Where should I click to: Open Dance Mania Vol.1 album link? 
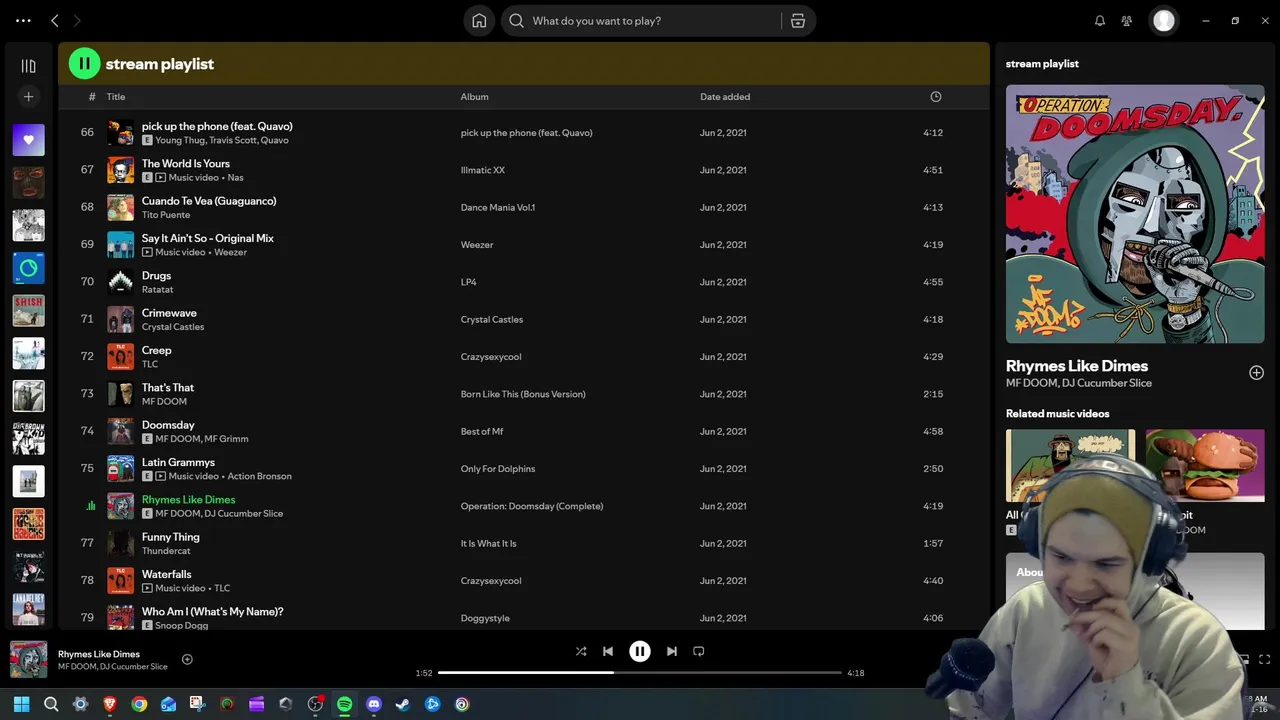click(497, 207)
